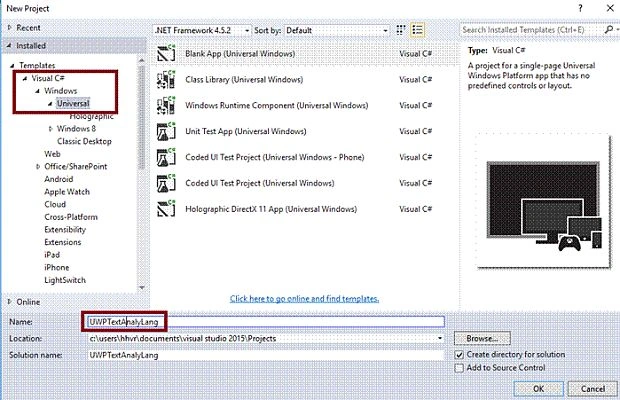Viewport: 620px width, 400px height.
Task: Select the Cloud template category
Action: tap(55, 204)
